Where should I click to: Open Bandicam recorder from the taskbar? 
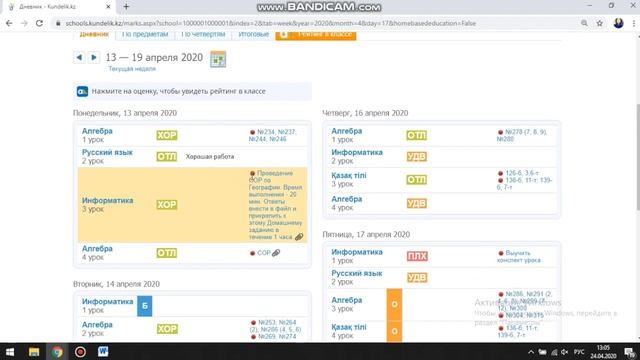pyautogui.click(x=80, y=352)
